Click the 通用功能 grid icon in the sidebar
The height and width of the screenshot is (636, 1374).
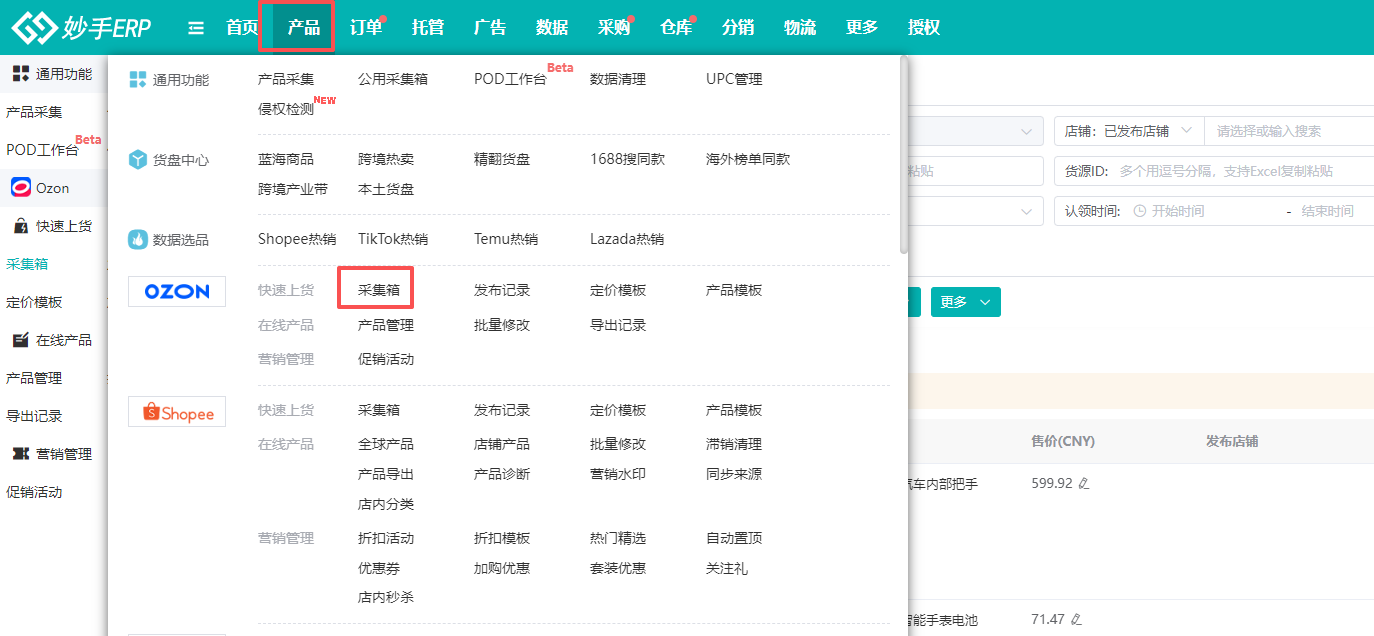pyautogui.click(x=21, y=73)
